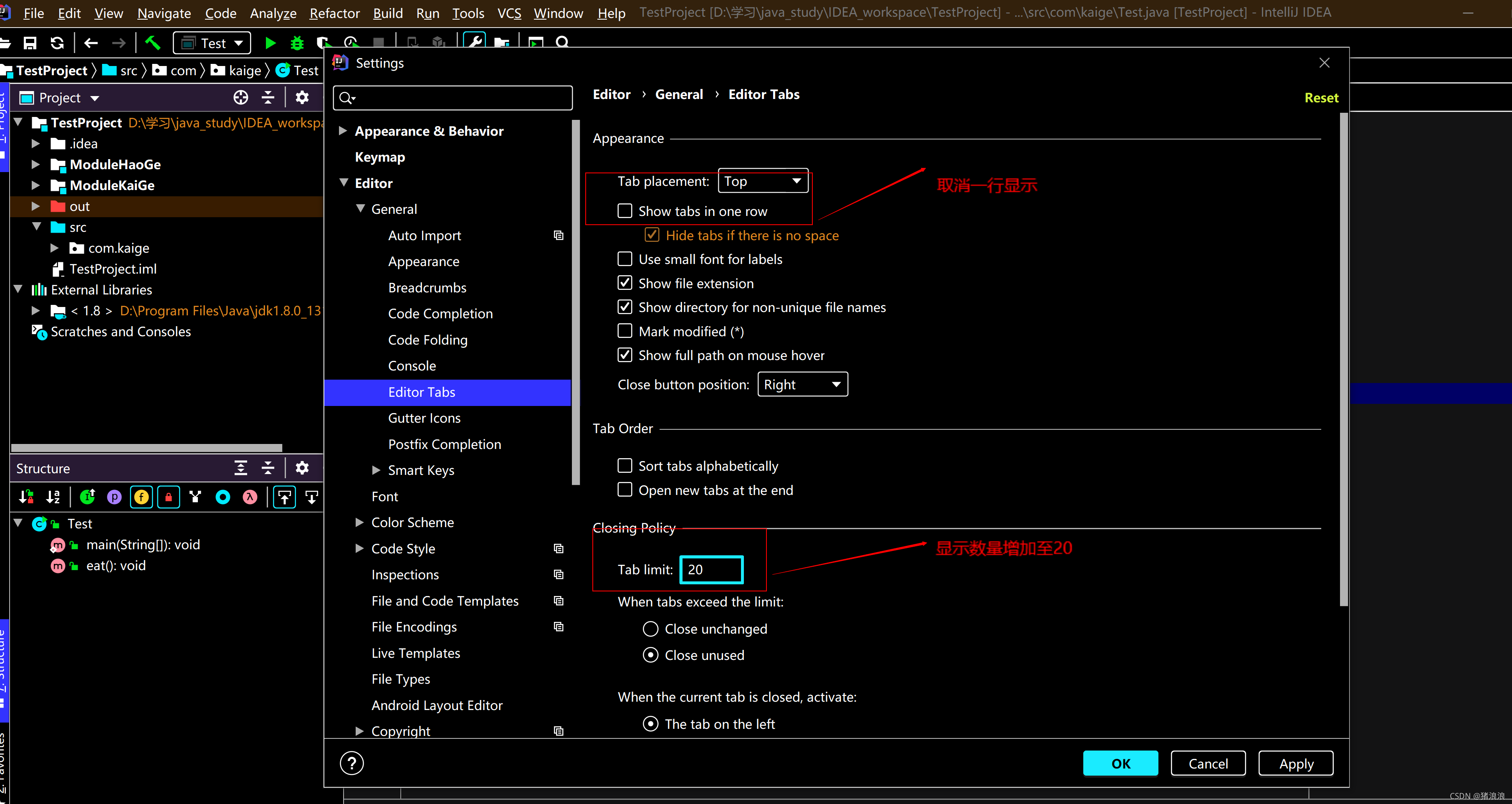Enable Mark modified (*) checkbox
The width and height of the screenshot is (1512, 804).
point(625,331)
